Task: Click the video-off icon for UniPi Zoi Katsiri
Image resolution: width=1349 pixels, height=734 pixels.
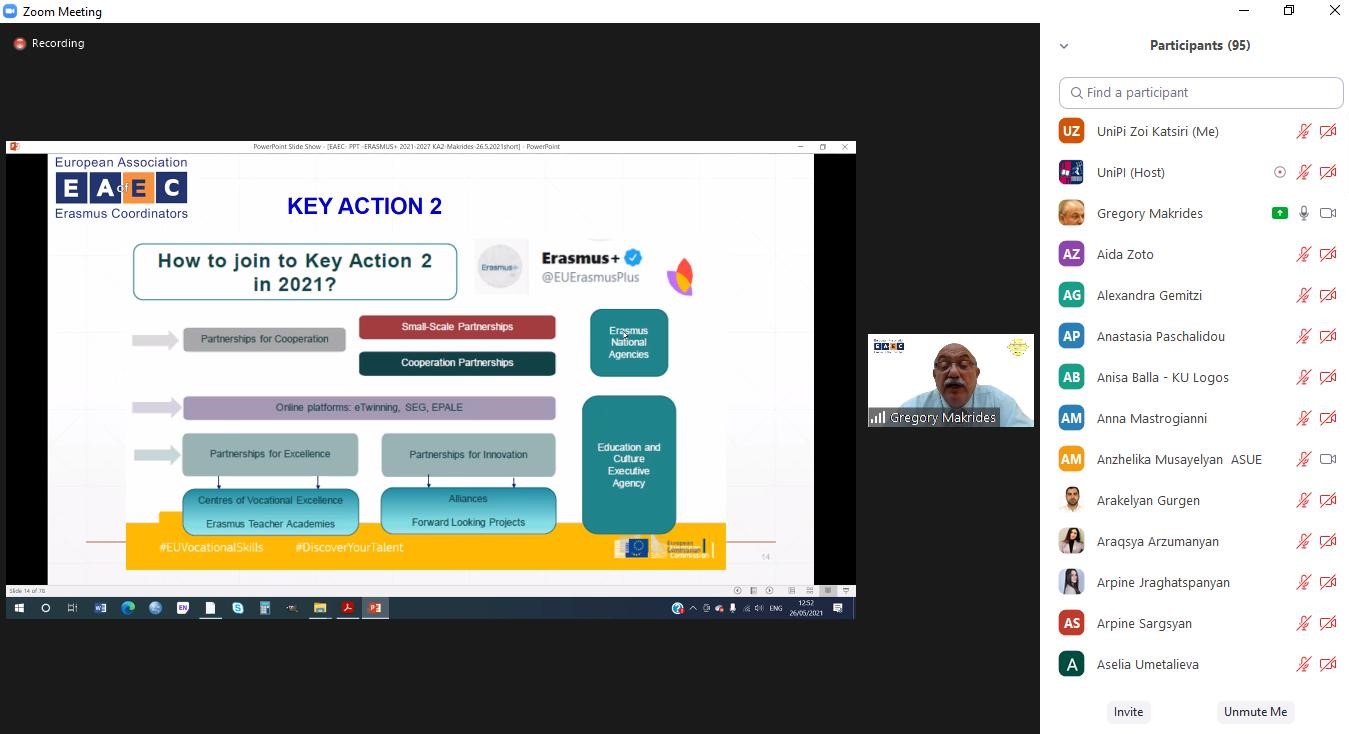Action: pos(1328,131)
